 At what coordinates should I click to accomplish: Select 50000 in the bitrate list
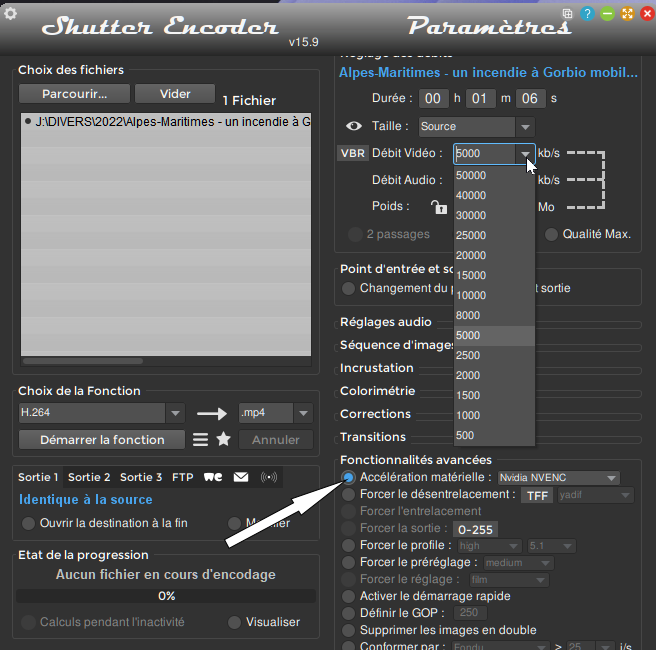tap(494, 175)
